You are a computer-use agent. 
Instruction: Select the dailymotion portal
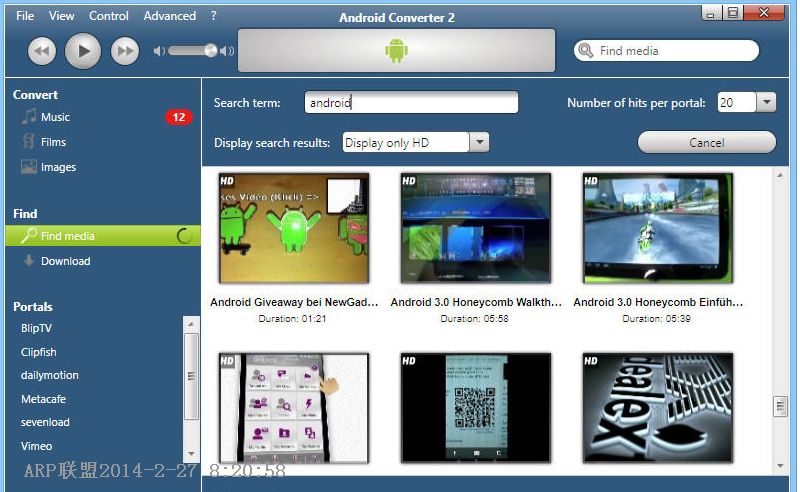[49, 375]
